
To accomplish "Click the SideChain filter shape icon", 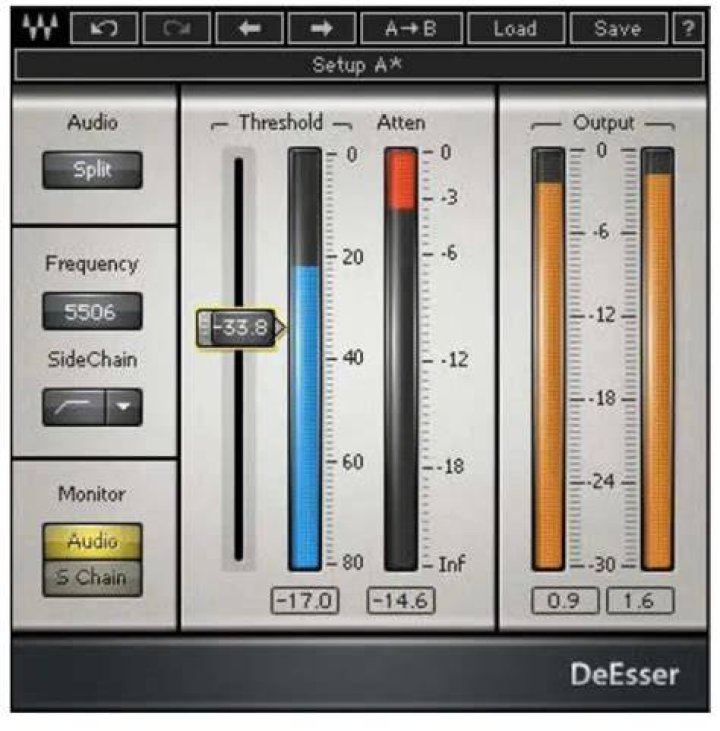I will point(74,407).
